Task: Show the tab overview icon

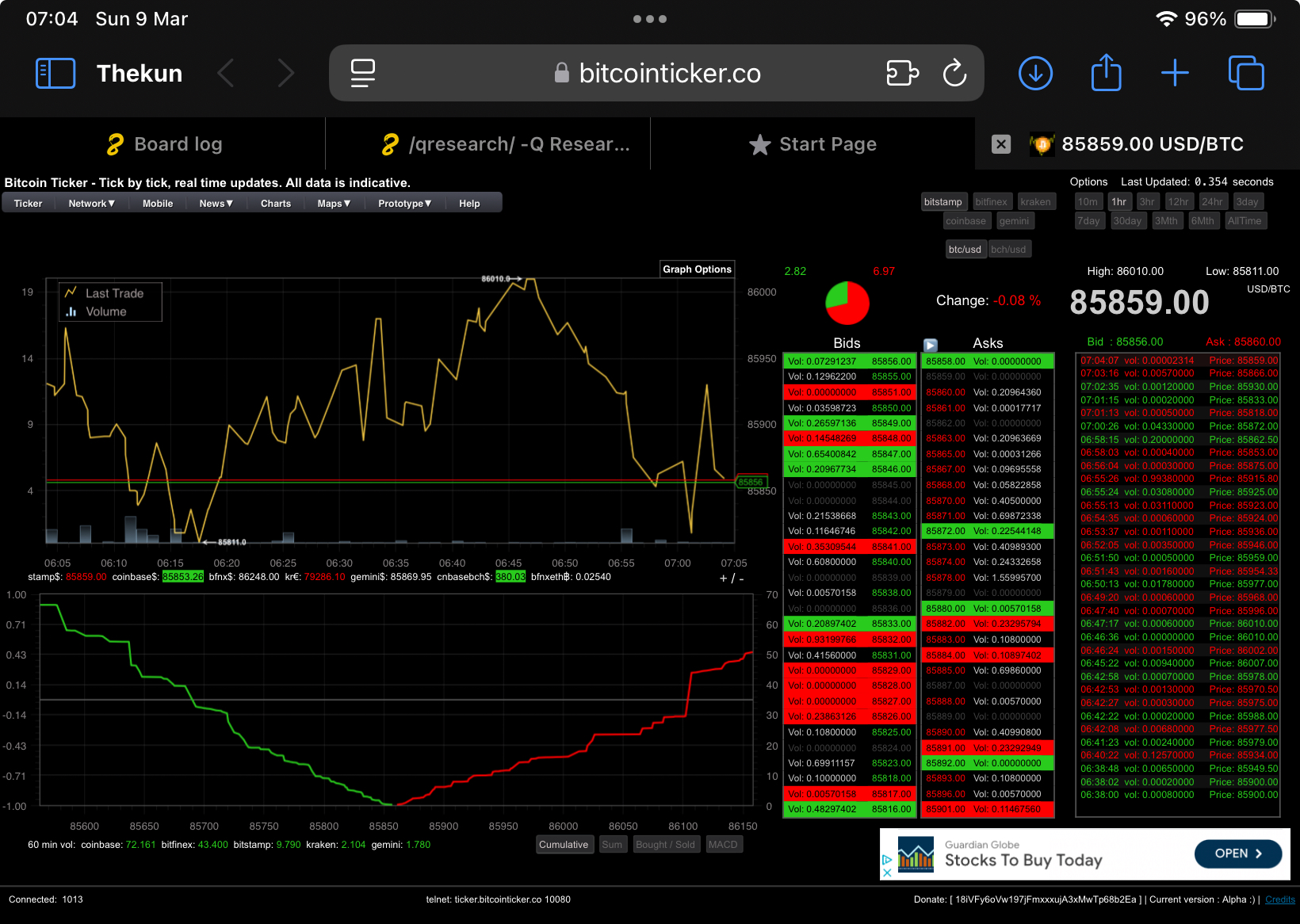Action: [x=1246, y=73]
